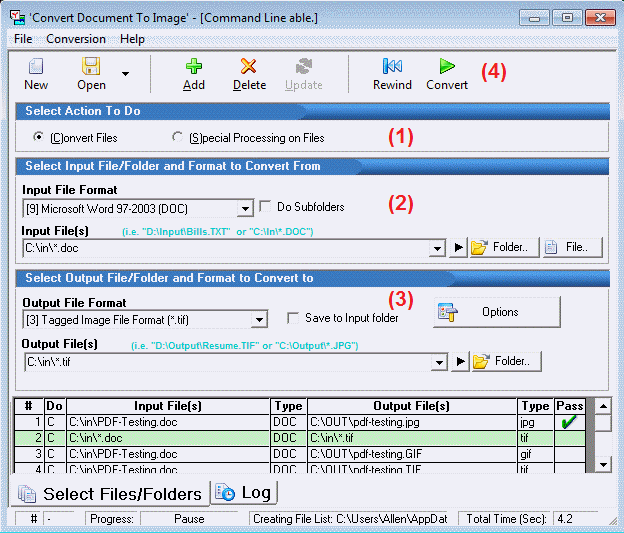Screen dimensions: 624x533
Task: Click the jpg type cell in row 1
Action: pos(535,422)
